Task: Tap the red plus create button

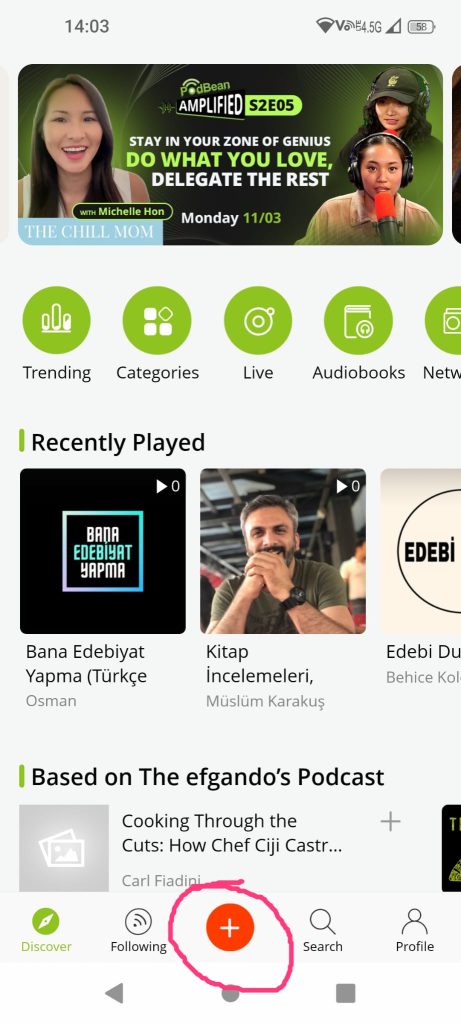Action: point(230,927)
